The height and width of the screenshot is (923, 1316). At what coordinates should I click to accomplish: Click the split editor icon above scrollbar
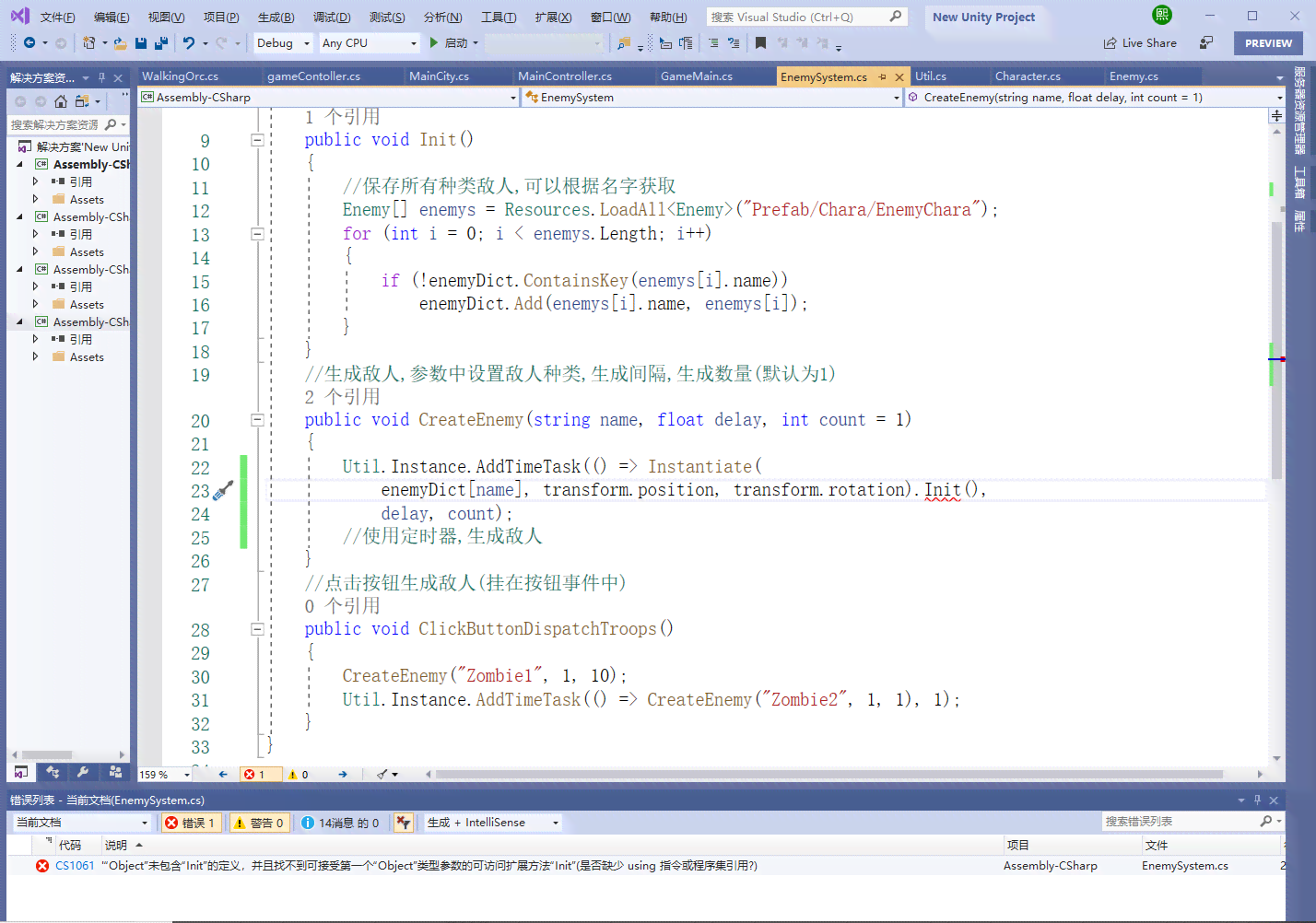(x=1276, y=115)
